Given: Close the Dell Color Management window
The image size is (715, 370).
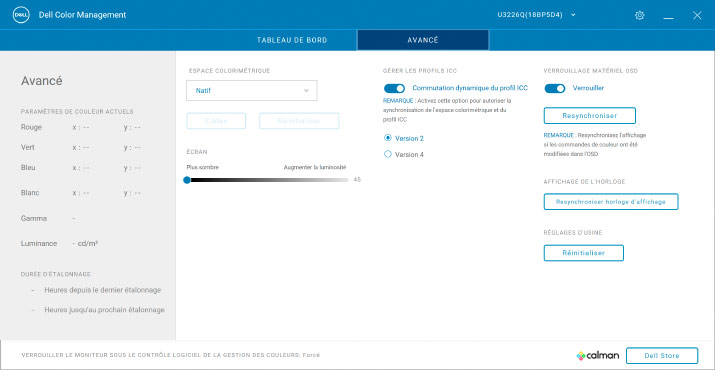Looking at the screenshot, I should 697,16.
